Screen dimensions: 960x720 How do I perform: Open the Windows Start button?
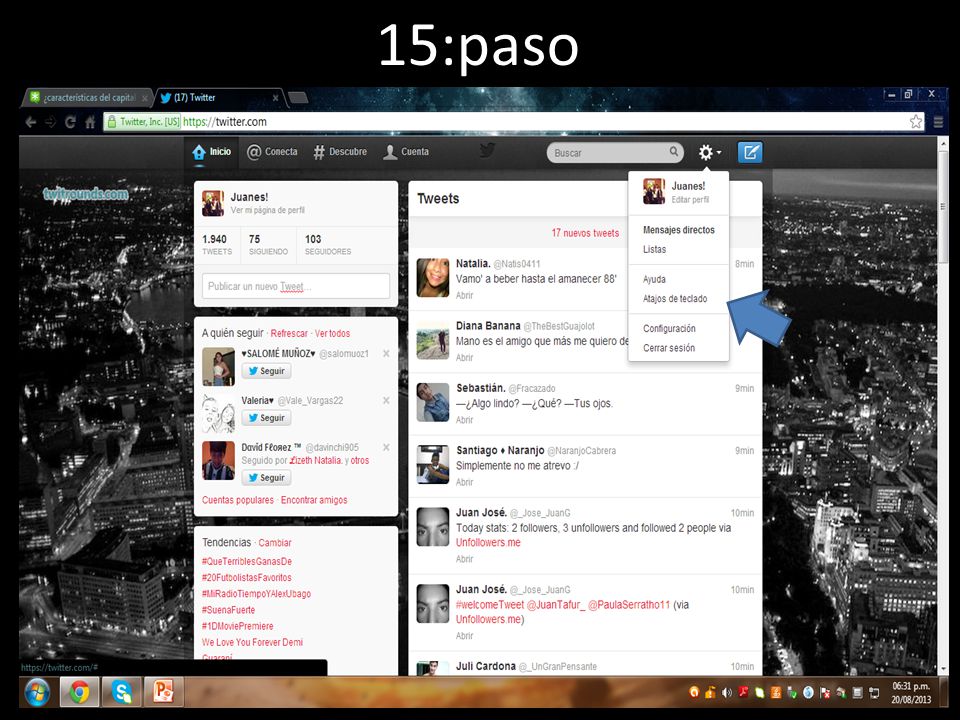click(37, 692)
